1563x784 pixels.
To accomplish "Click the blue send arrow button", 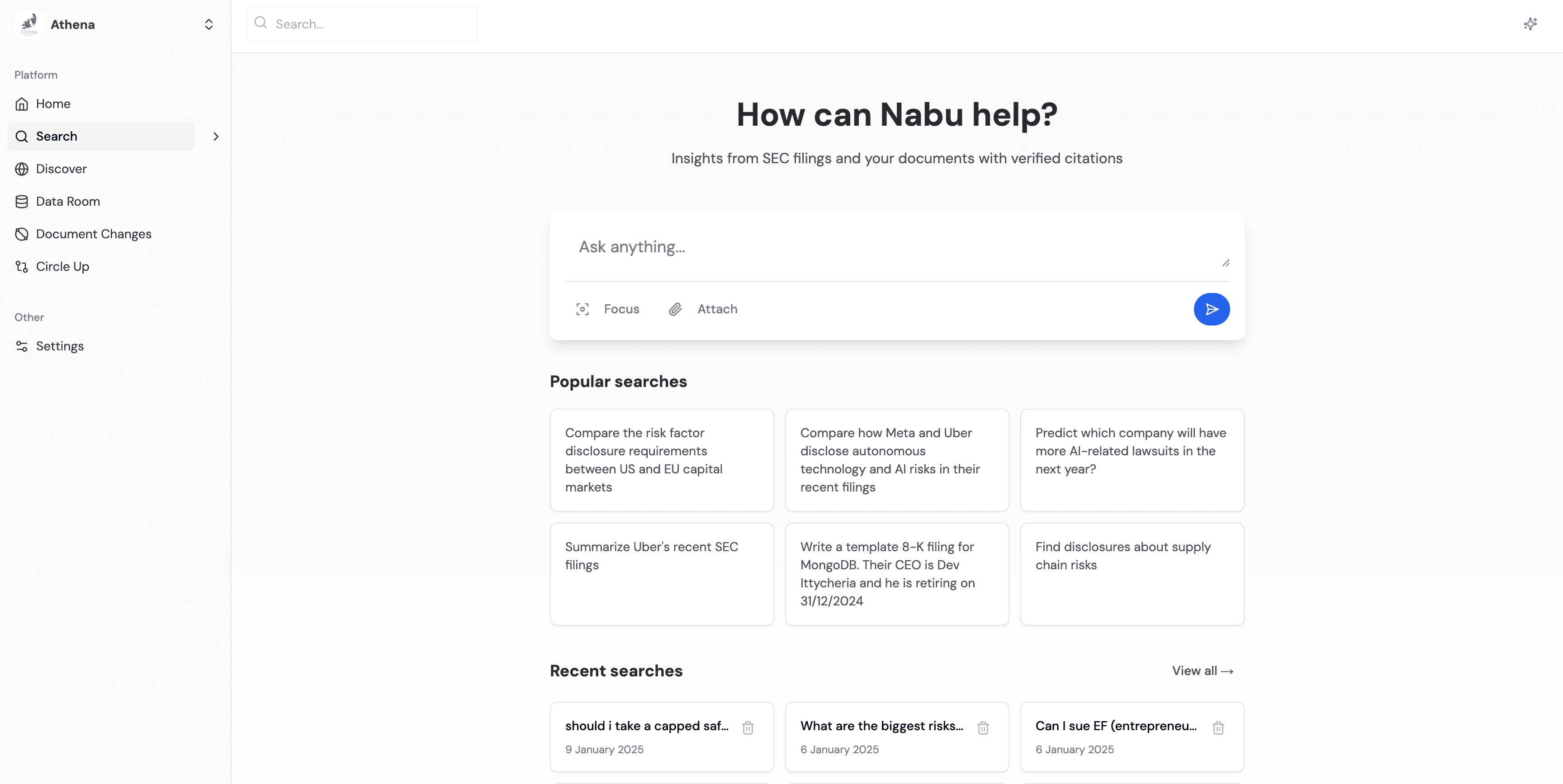I will click(1211, 309).
